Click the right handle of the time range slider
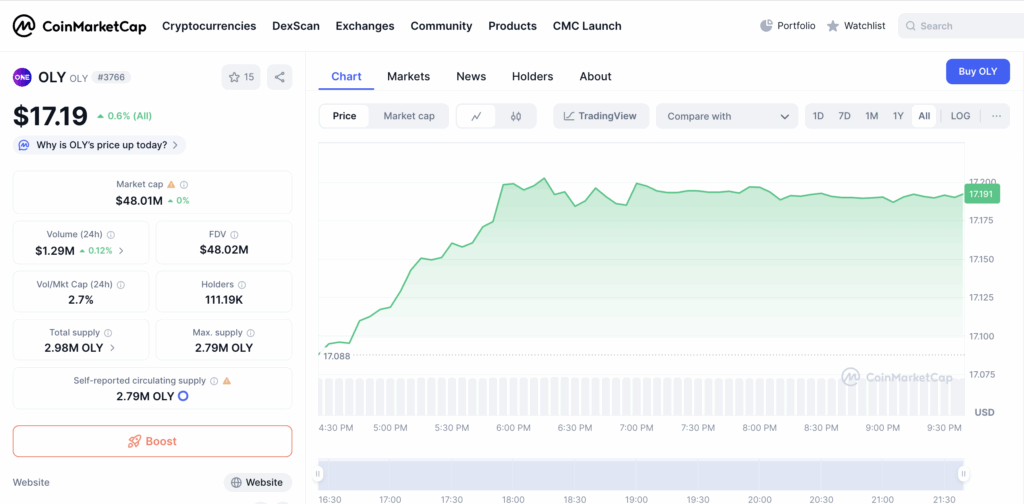This screenshot has height=504, width=1024. coord(963,474)
